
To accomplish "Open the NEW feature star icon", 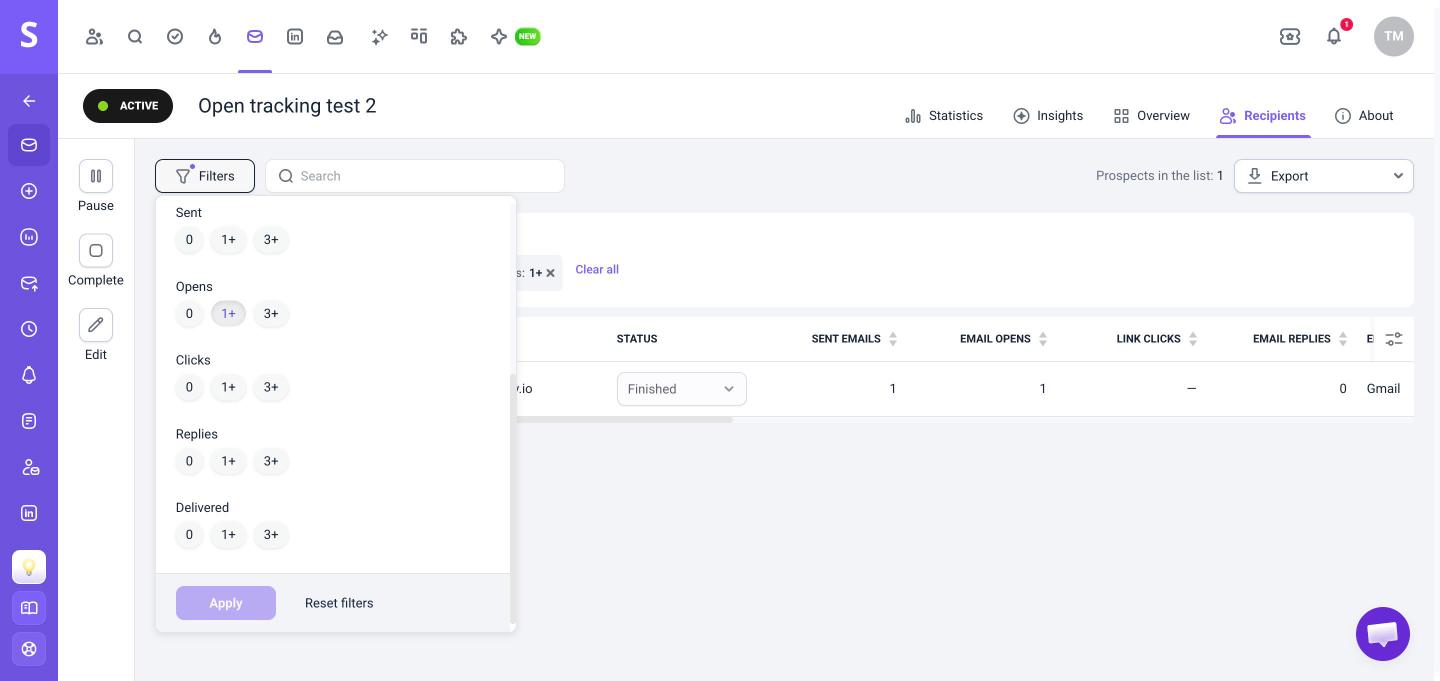I will pos(499,37).
